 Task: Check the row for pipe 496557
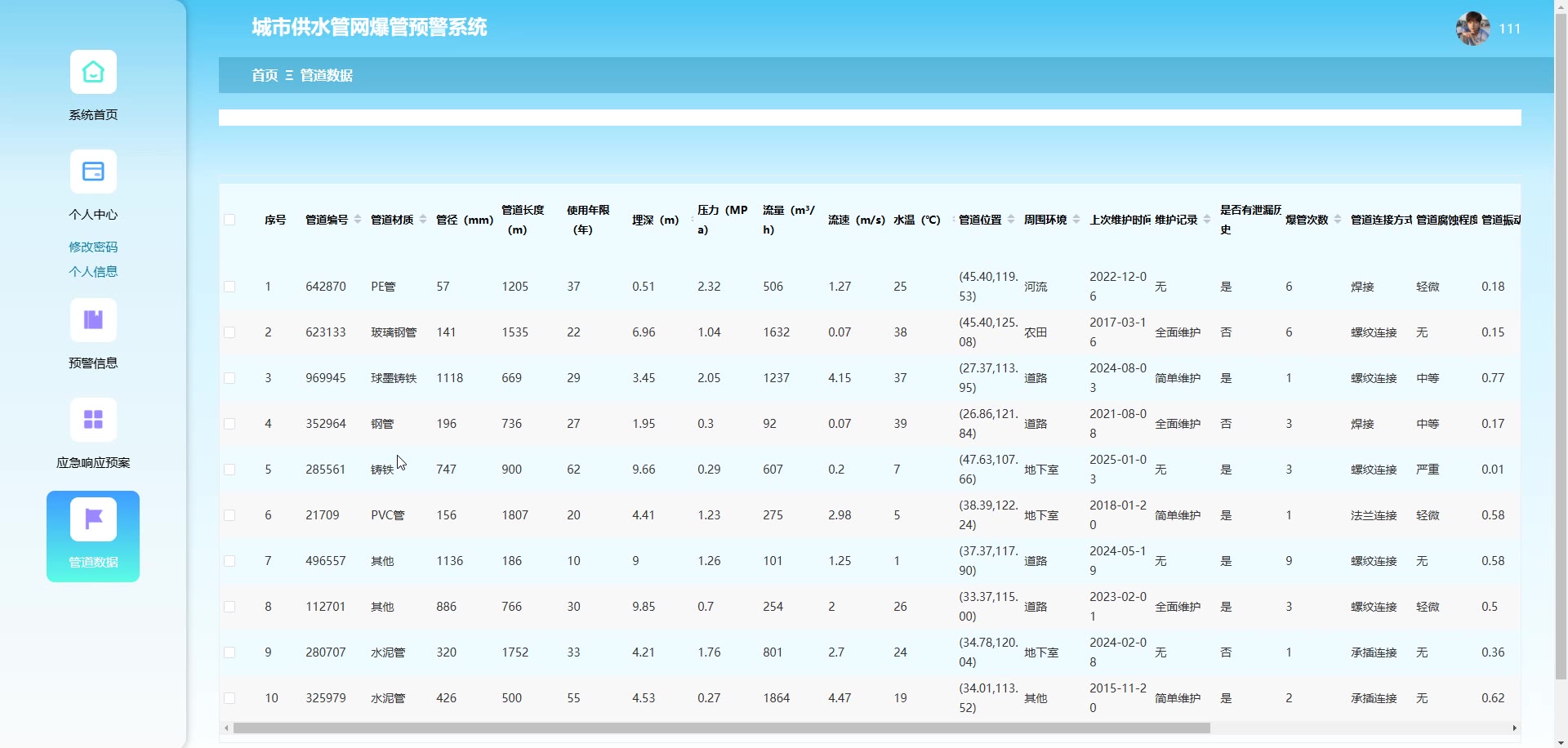coord(229,561)
